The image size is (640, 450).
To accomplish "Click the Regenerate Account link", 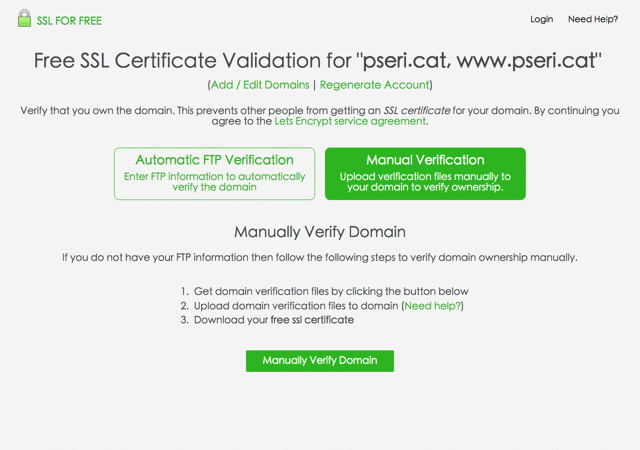I will (374, 85).
